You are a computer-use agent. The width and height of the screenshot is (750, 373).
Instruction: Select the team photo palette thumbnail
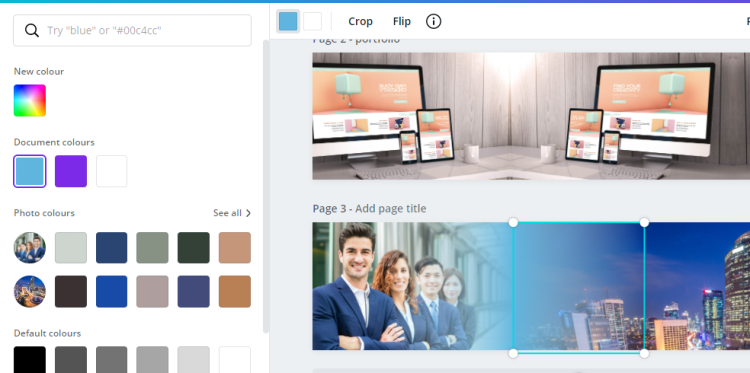tap(30, 248)
